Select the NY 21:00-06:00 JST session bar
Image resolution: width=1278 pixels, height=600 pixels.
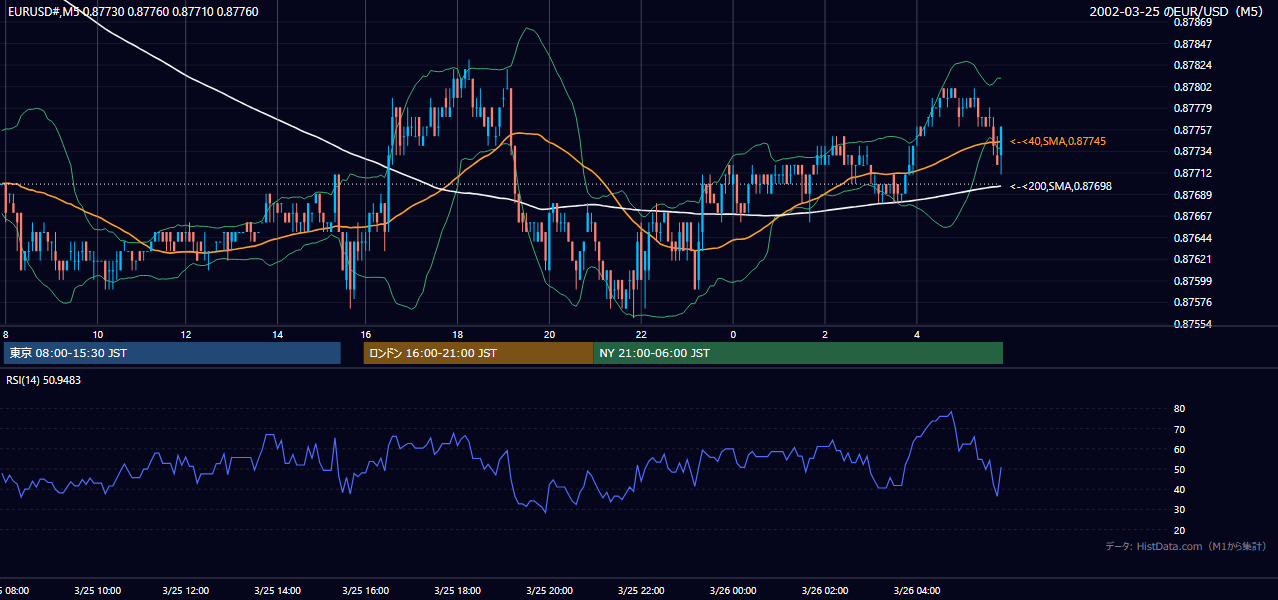[798, 353]
